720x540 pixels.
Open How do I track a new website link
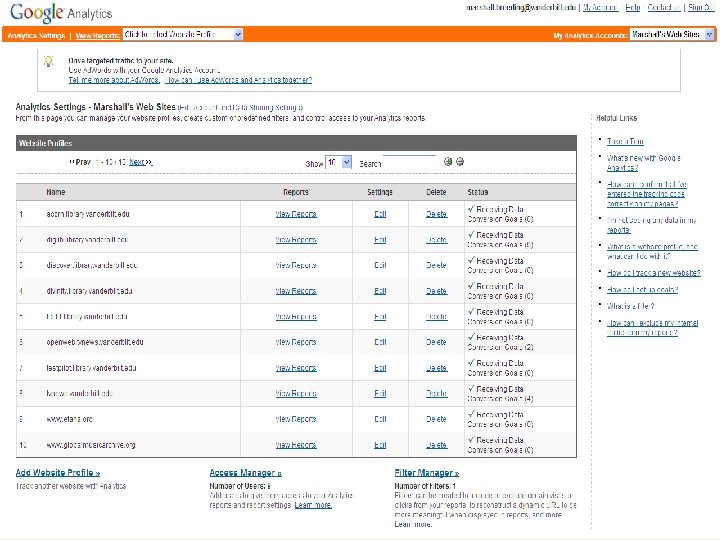pyautogui.click(x=653, y=273)
